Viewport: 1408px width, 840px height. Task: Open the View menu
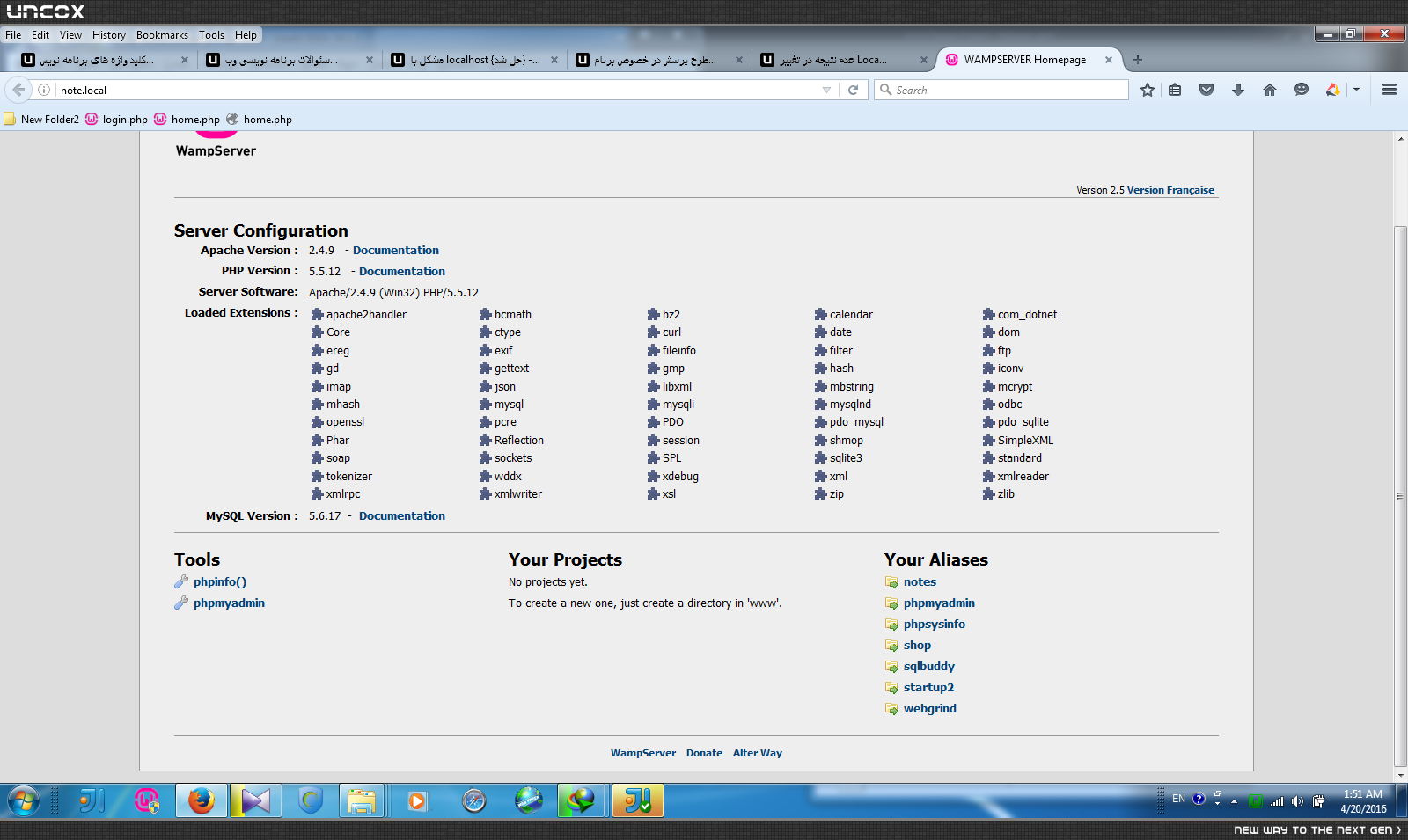(x=70, y=35)
